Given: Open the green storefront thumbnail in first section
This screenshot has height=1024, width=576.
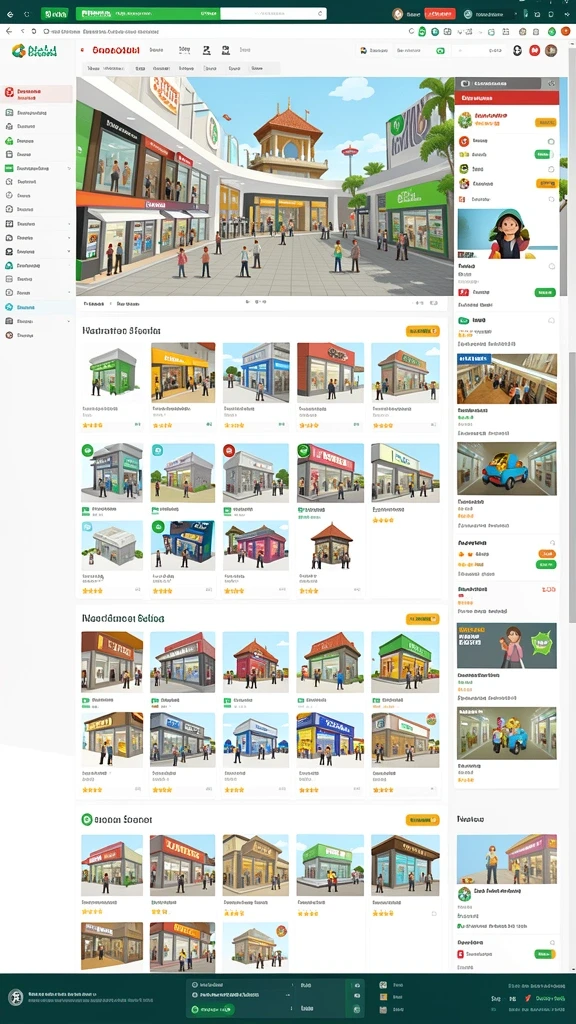Looking at the screenshot, I should click(112, 372).
